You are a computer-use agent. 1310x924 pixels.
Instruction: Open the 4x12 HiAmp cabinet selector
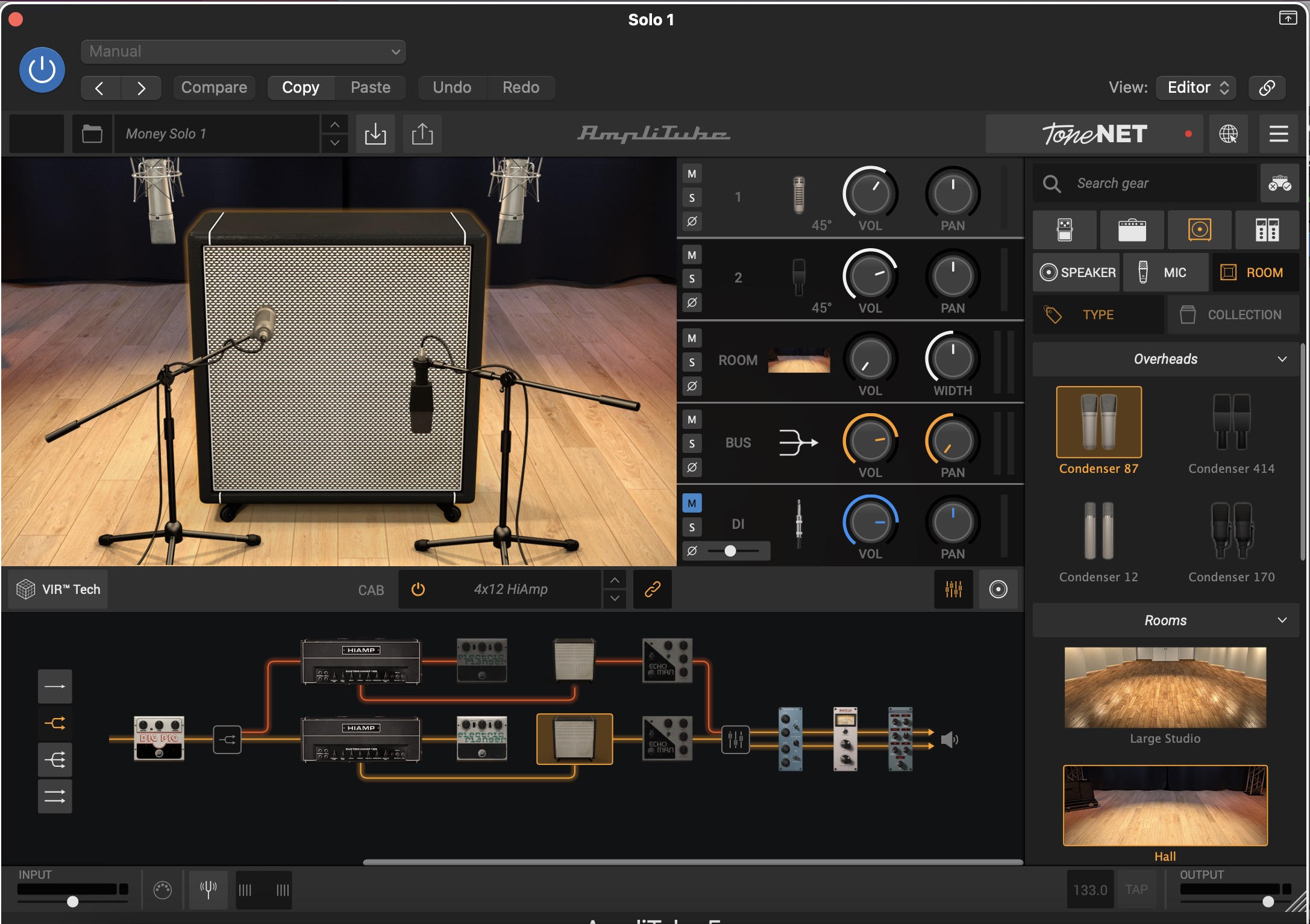(511, 589)
